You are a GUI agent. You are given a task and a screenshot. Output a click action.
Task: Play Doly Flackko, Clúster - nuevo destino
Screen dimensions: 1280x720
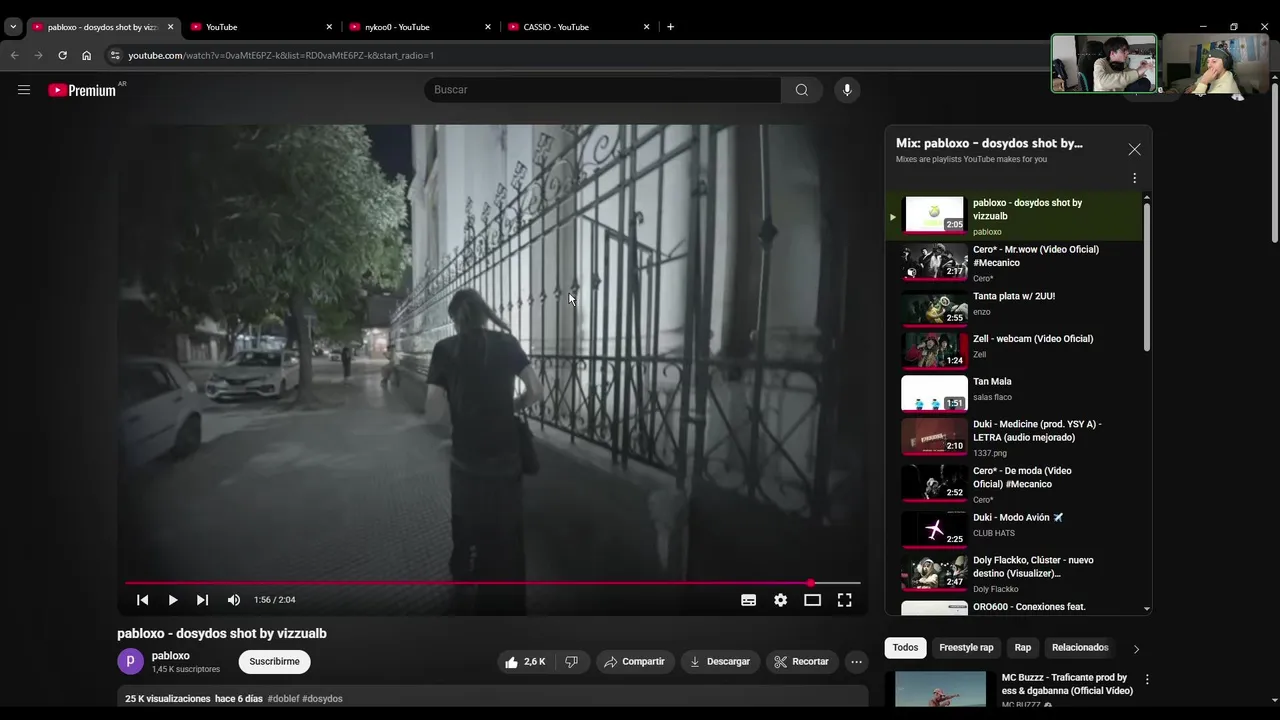point(1015,574)
